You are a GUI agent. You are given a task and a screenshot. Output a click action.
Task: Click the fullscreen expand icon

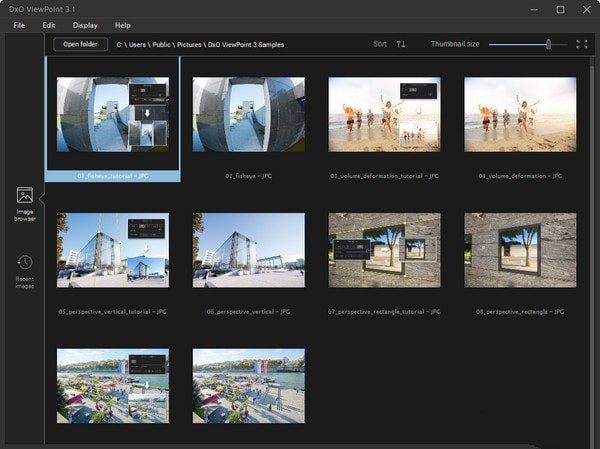[x=581, y=44]
